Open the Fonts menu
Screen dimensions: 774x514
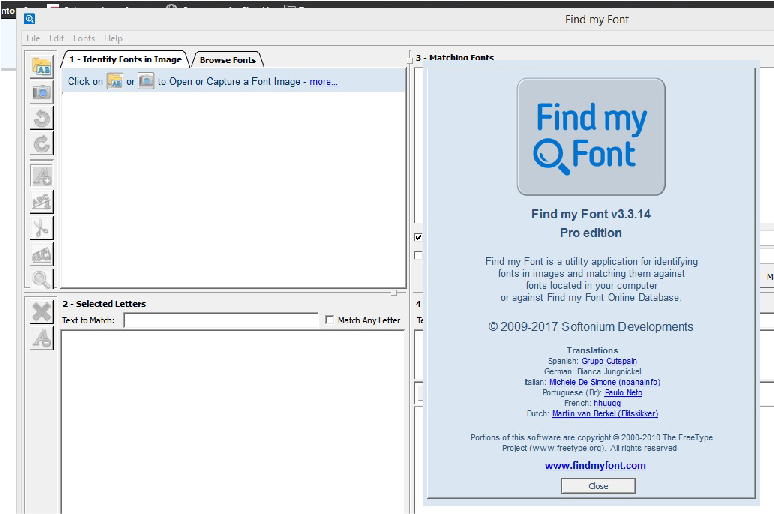coord(84,38)
